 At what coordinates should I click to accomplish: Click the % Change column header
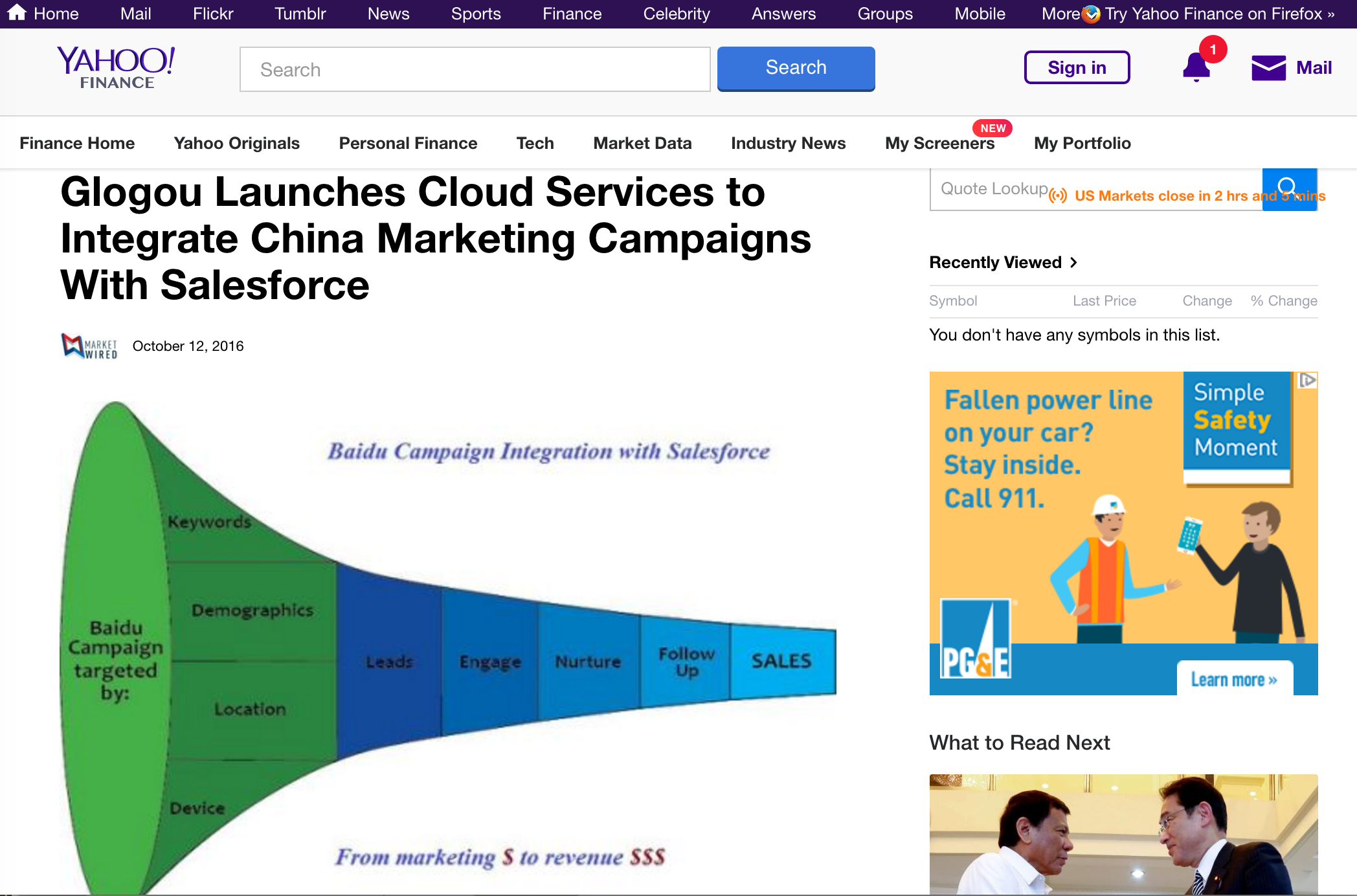point(1284,300)
